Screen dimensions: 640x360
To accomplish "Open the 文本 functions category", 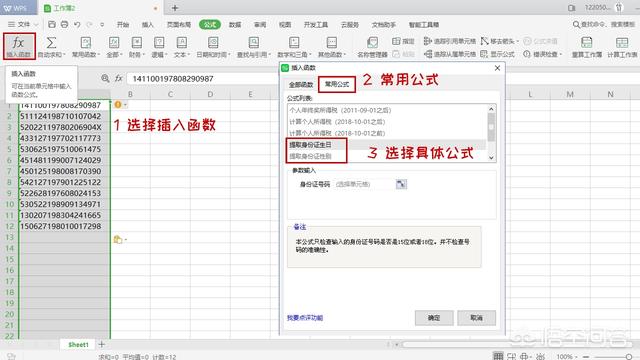I will (x=182, y=46).
